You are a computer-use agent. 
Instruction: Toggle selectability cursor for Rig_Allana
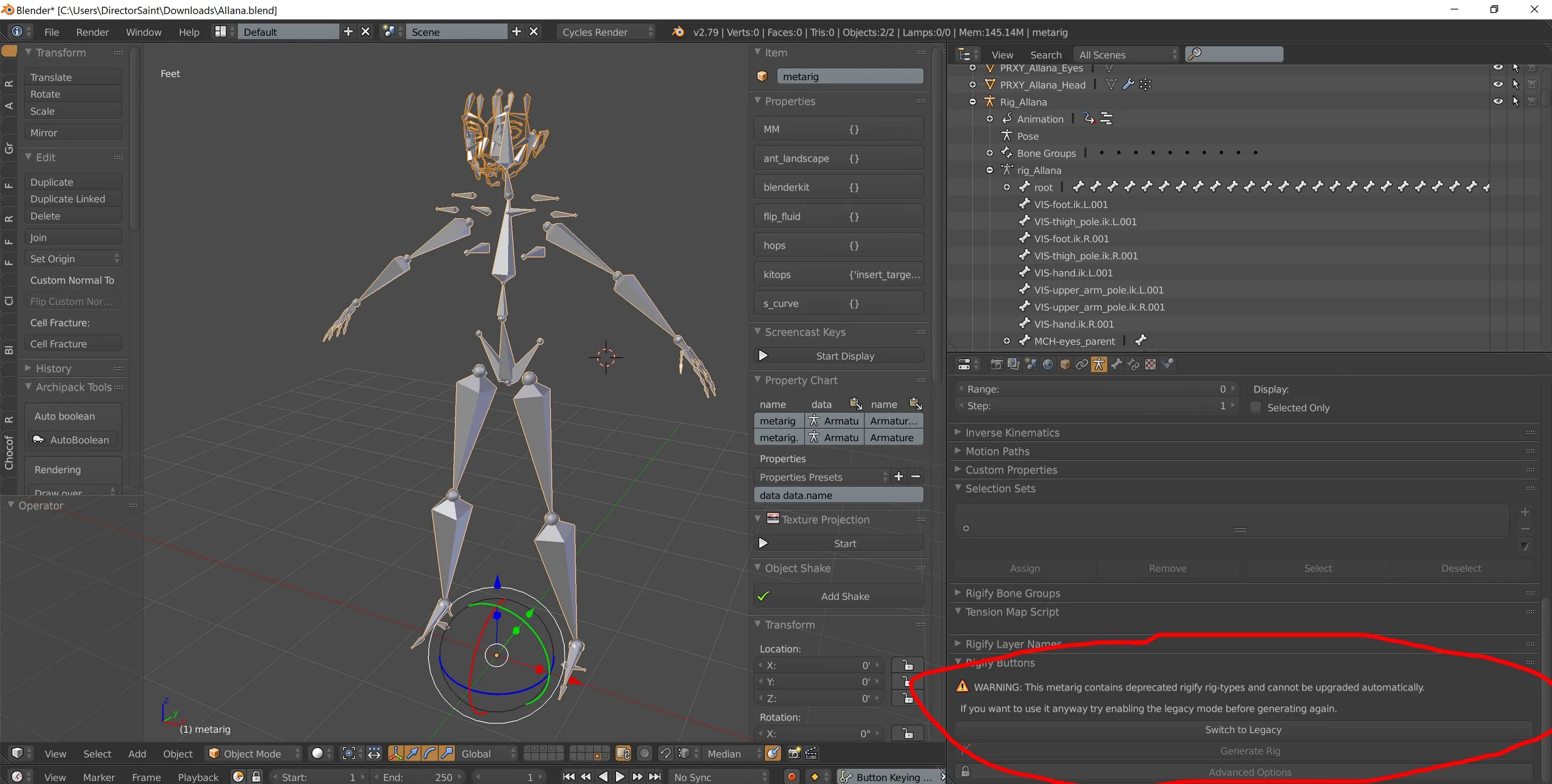1515,101
